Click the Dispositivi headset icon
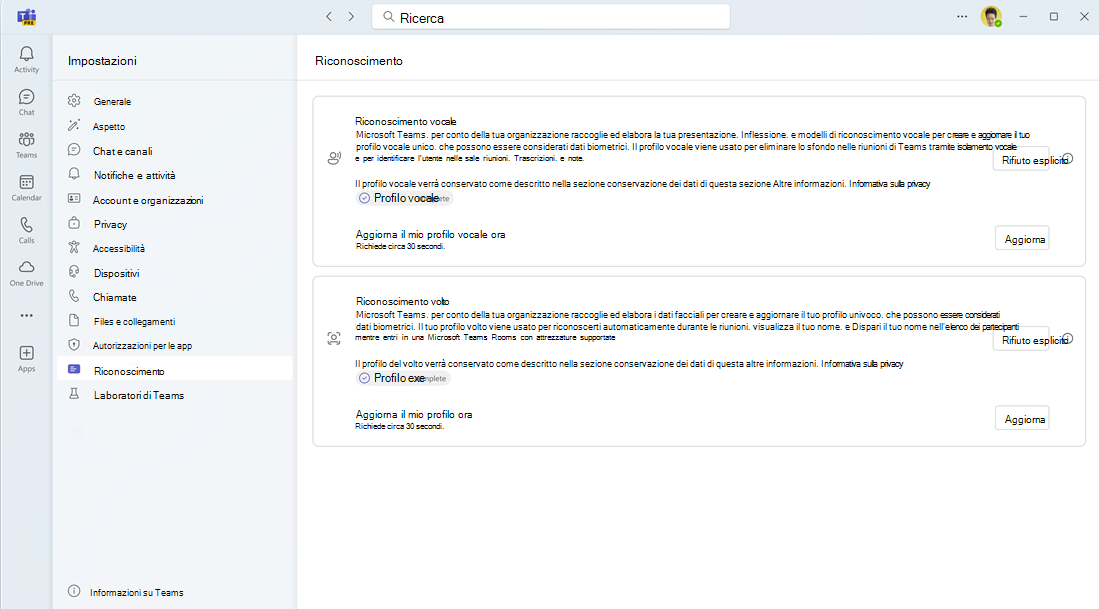The height and width of the screenshot is (609, 1099). pos(74,272)
